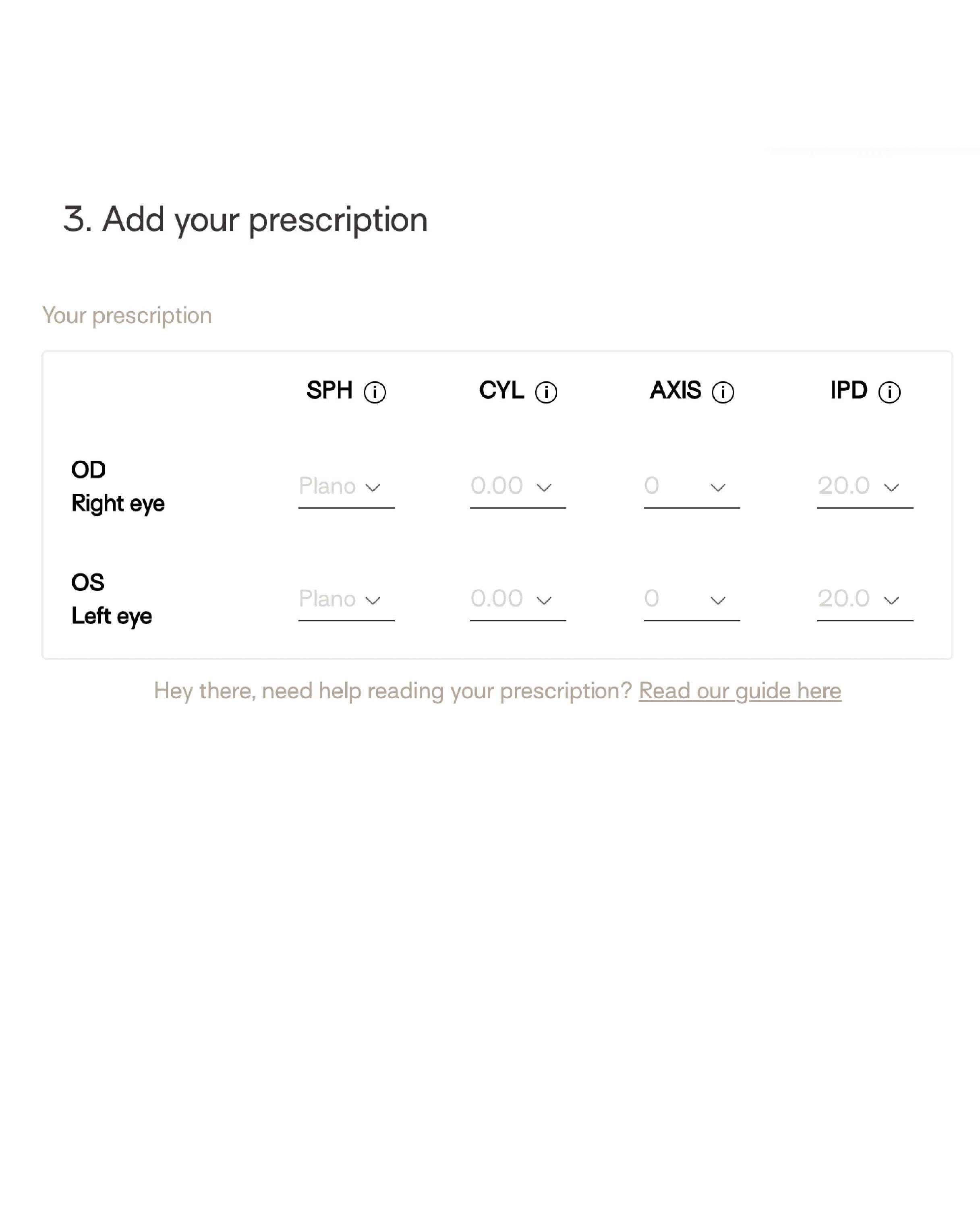Expand left eye SPH Plano dropdown
980x1225 pixels.
point(346,600)
